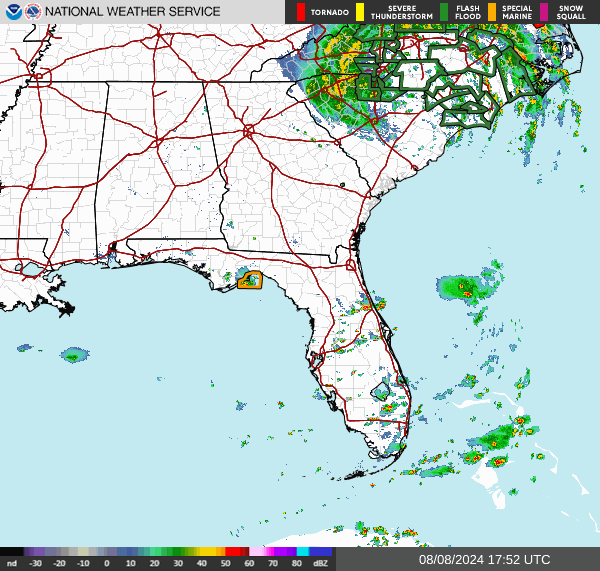Click the 'nd' label on reflectivity scale
This screenshot has width=600, height=571.
[12, 563]
